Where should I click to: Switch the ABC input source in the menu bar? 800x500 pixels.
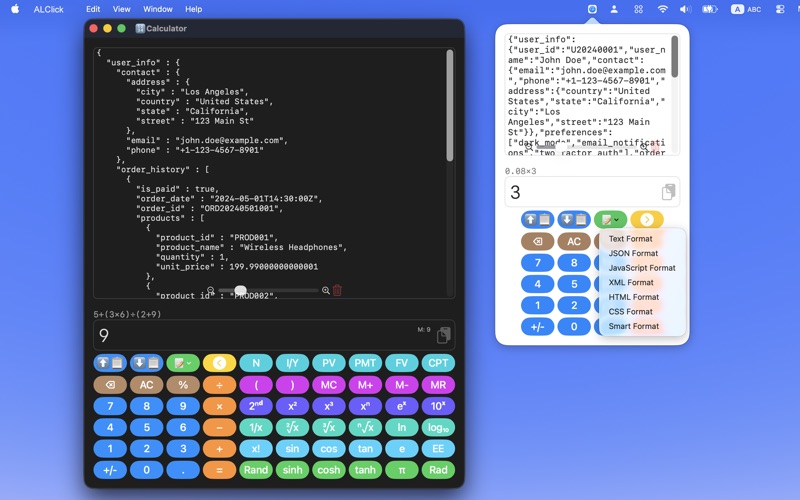[x=746, y=9]
